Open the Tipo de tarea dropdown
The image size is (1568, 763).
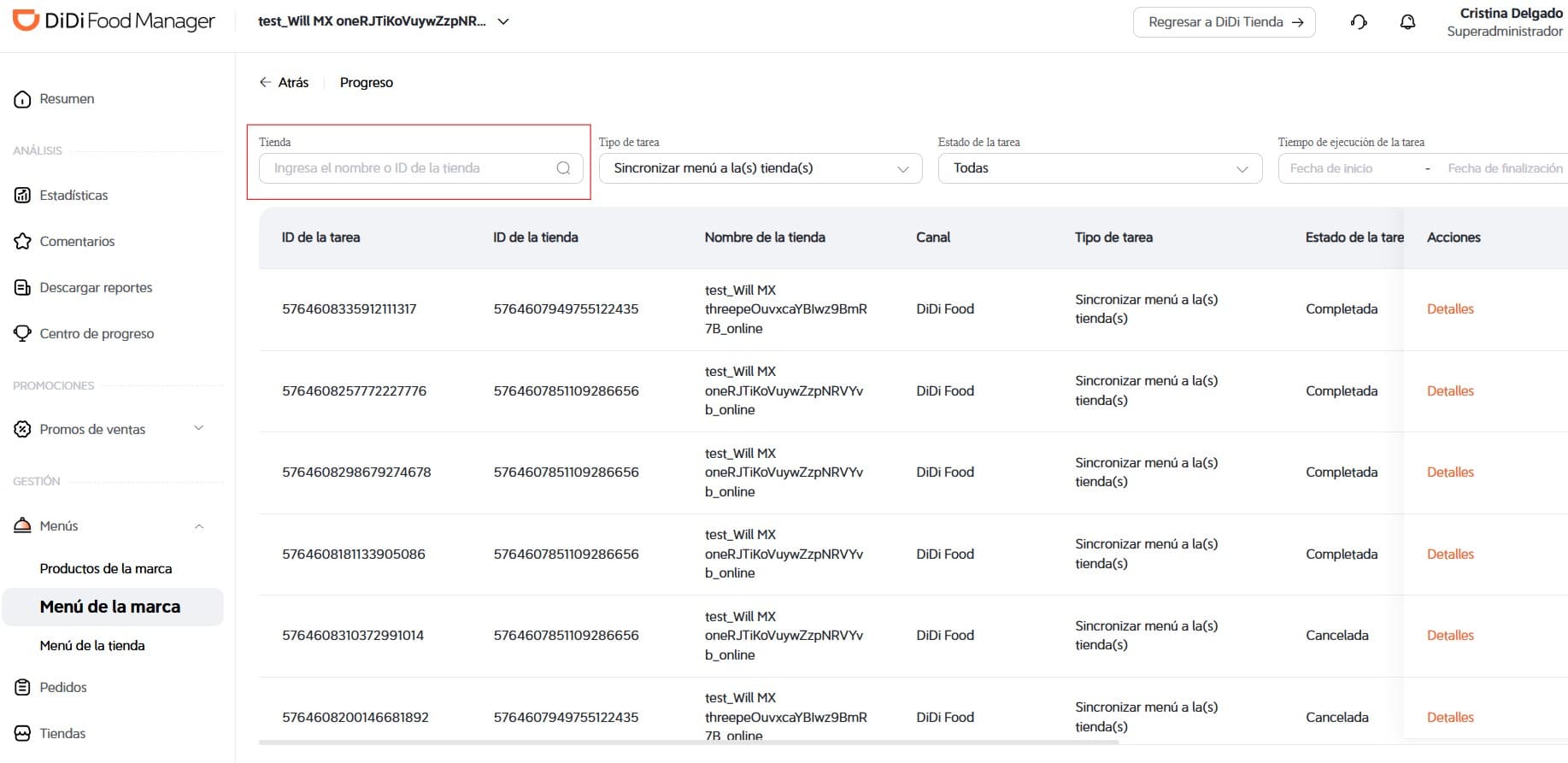(761, 168)
